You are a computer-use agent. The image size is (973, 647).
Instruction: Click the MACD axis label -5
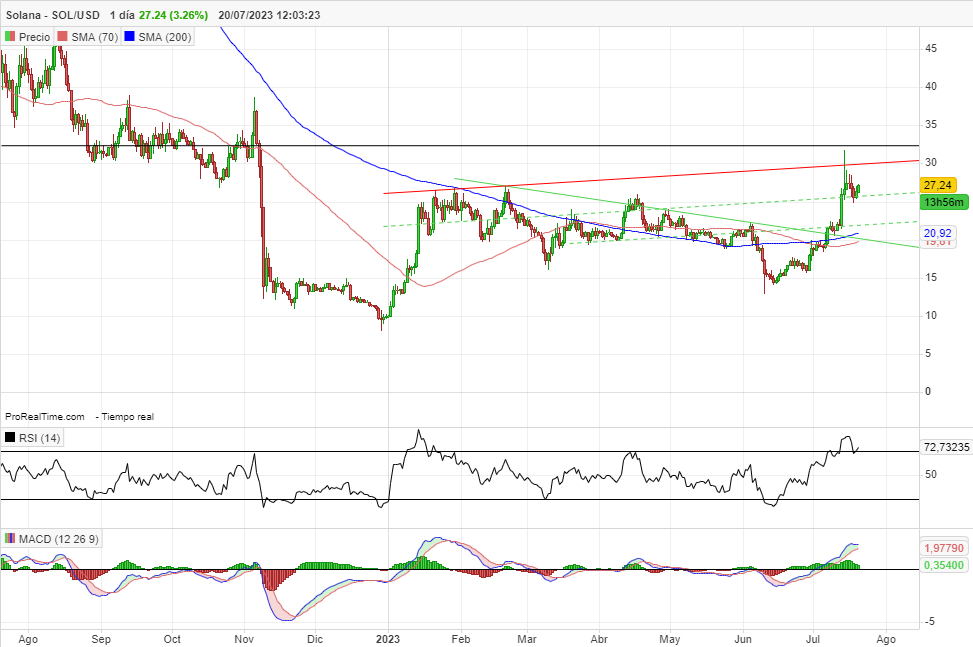(929, 622)
